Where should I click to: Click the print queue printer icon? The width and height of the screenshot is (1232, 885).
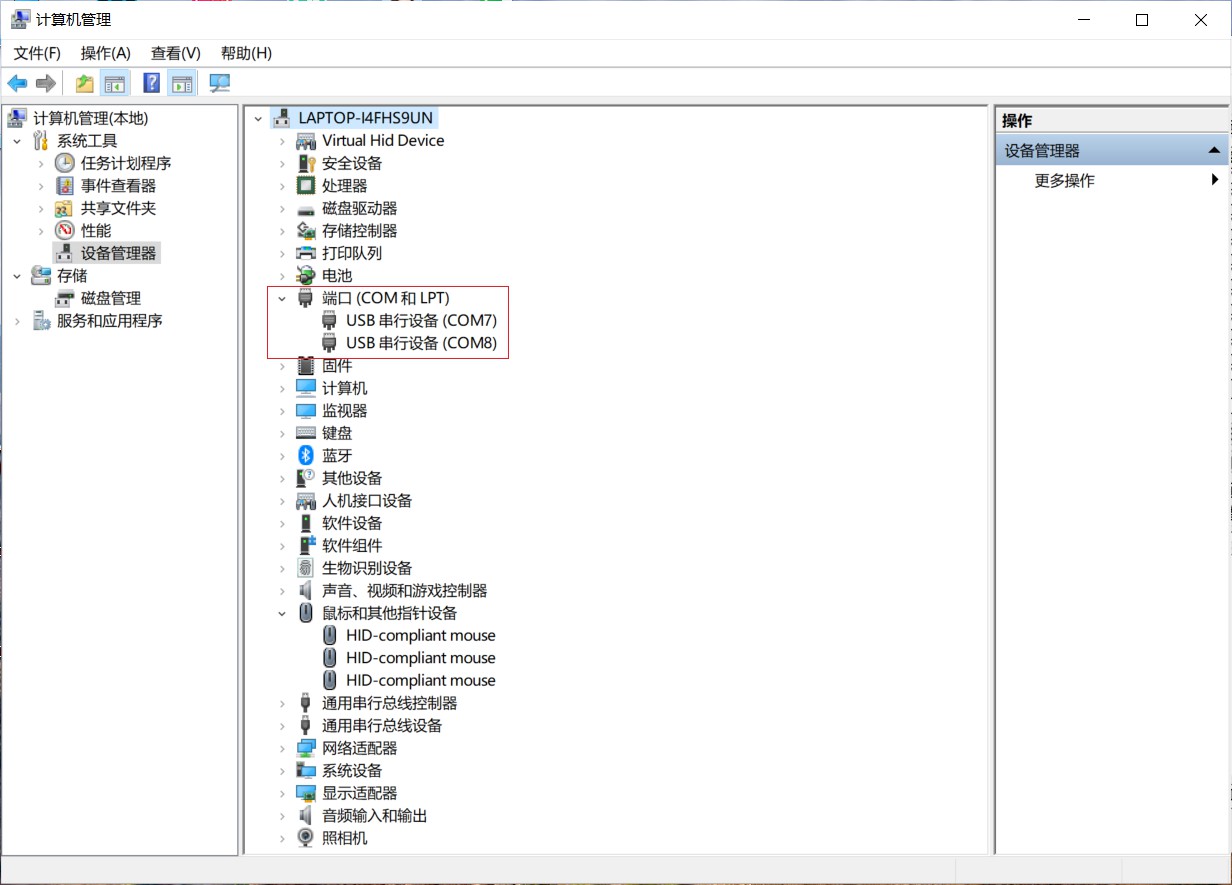click(306, 253)
